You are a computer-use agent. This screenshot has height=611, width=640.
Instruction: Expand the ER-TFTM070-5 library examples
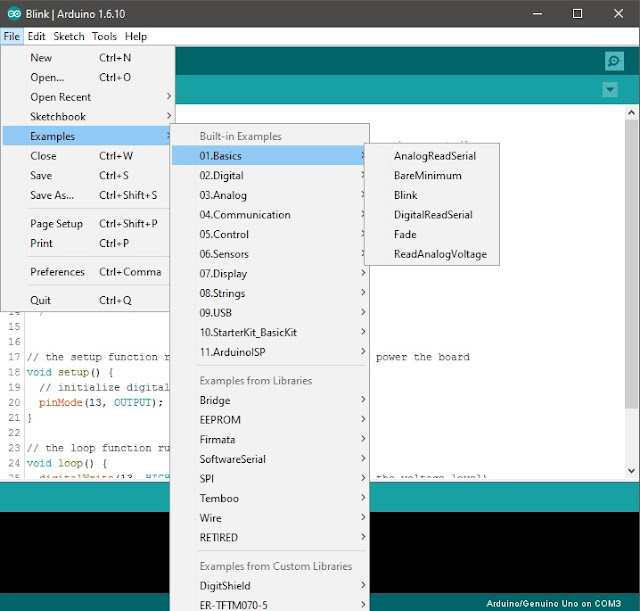pos(269,604)
